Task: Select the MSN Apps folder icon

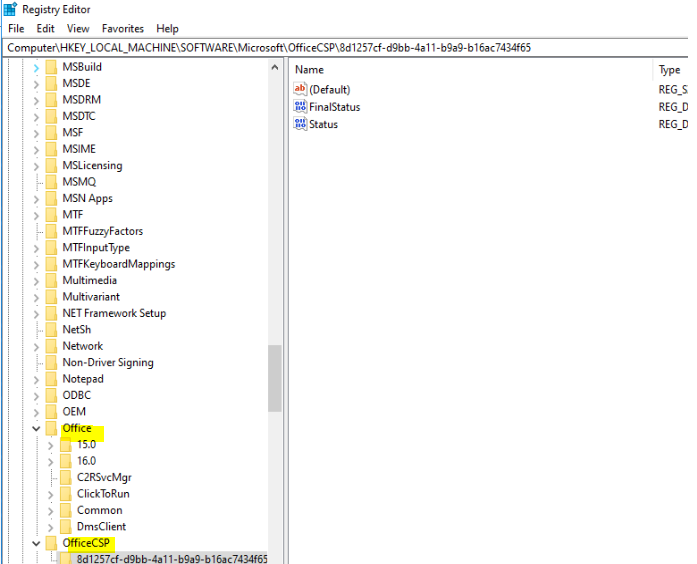Action: (x=52, y=198)
